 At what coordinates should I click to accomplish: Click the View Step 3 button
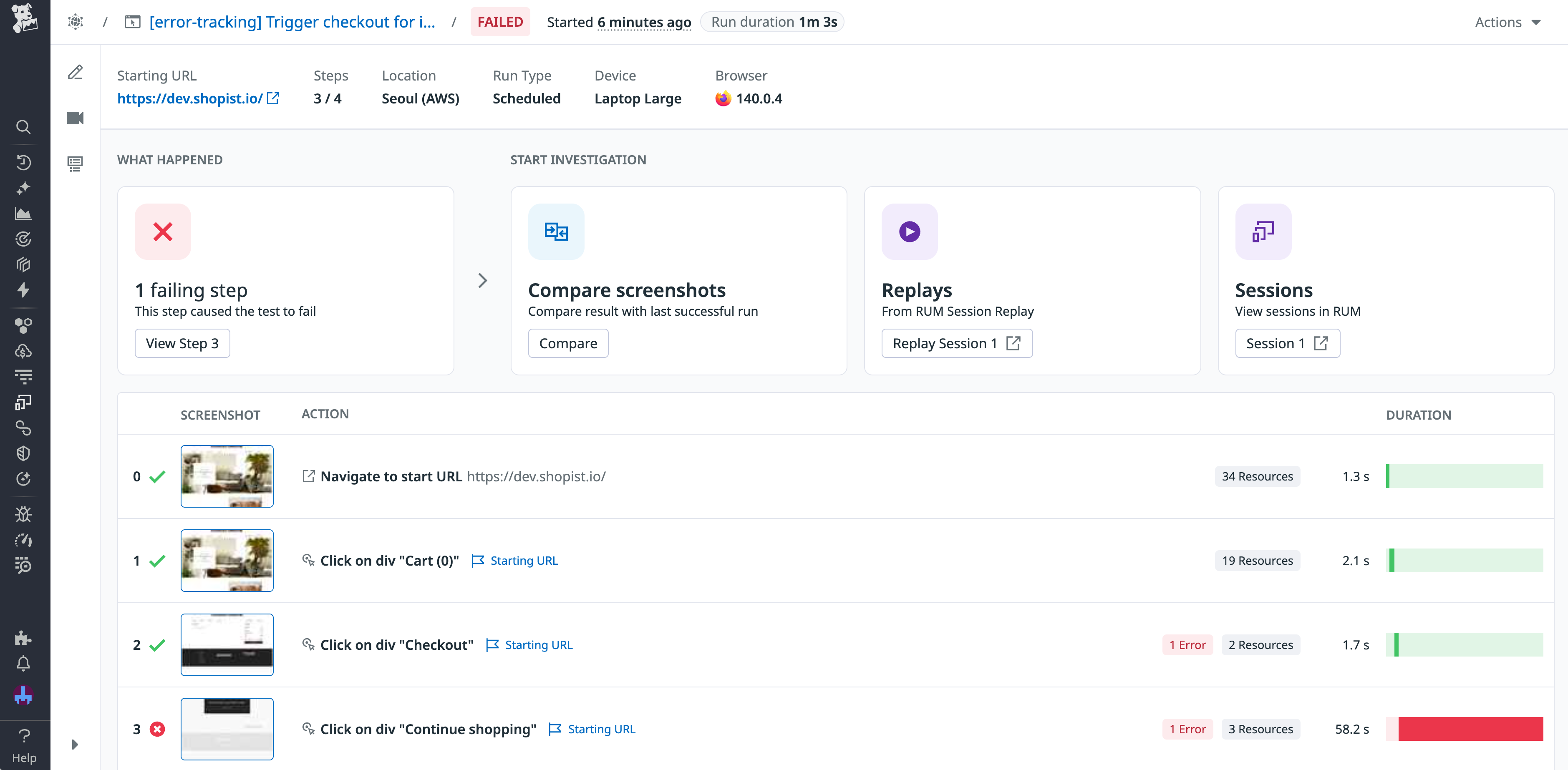click(182, 343)
